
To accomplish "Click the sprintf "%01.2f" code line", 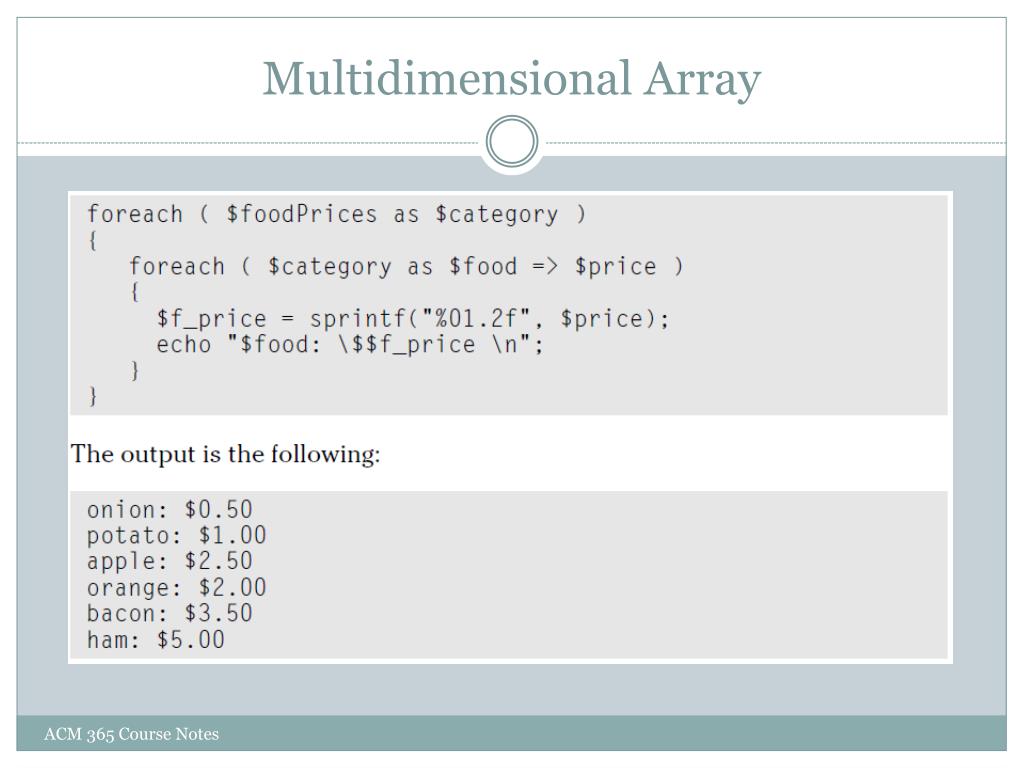I will pyautogui.click(x=413, y=319).
